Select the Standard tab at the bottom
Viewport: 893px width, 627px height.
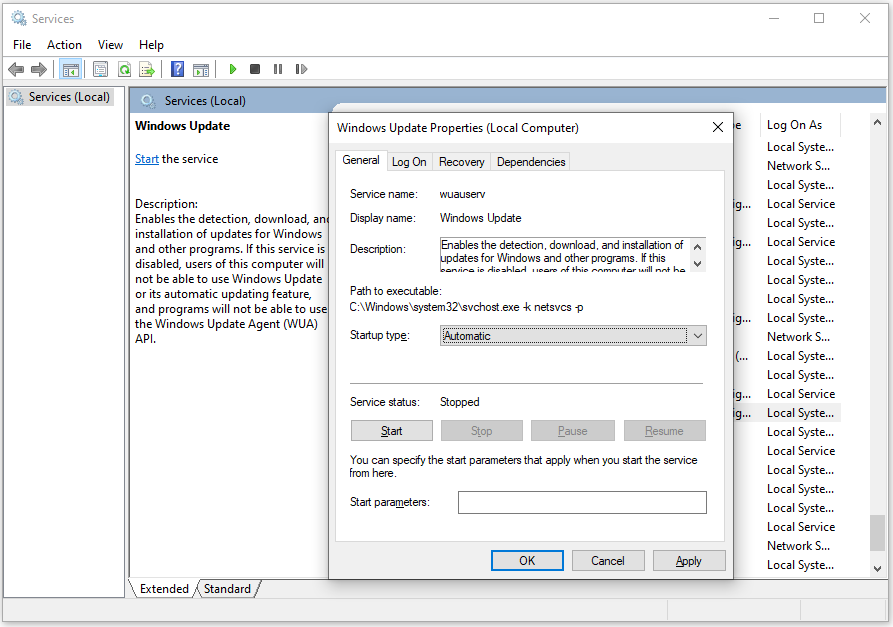(227, 589)
